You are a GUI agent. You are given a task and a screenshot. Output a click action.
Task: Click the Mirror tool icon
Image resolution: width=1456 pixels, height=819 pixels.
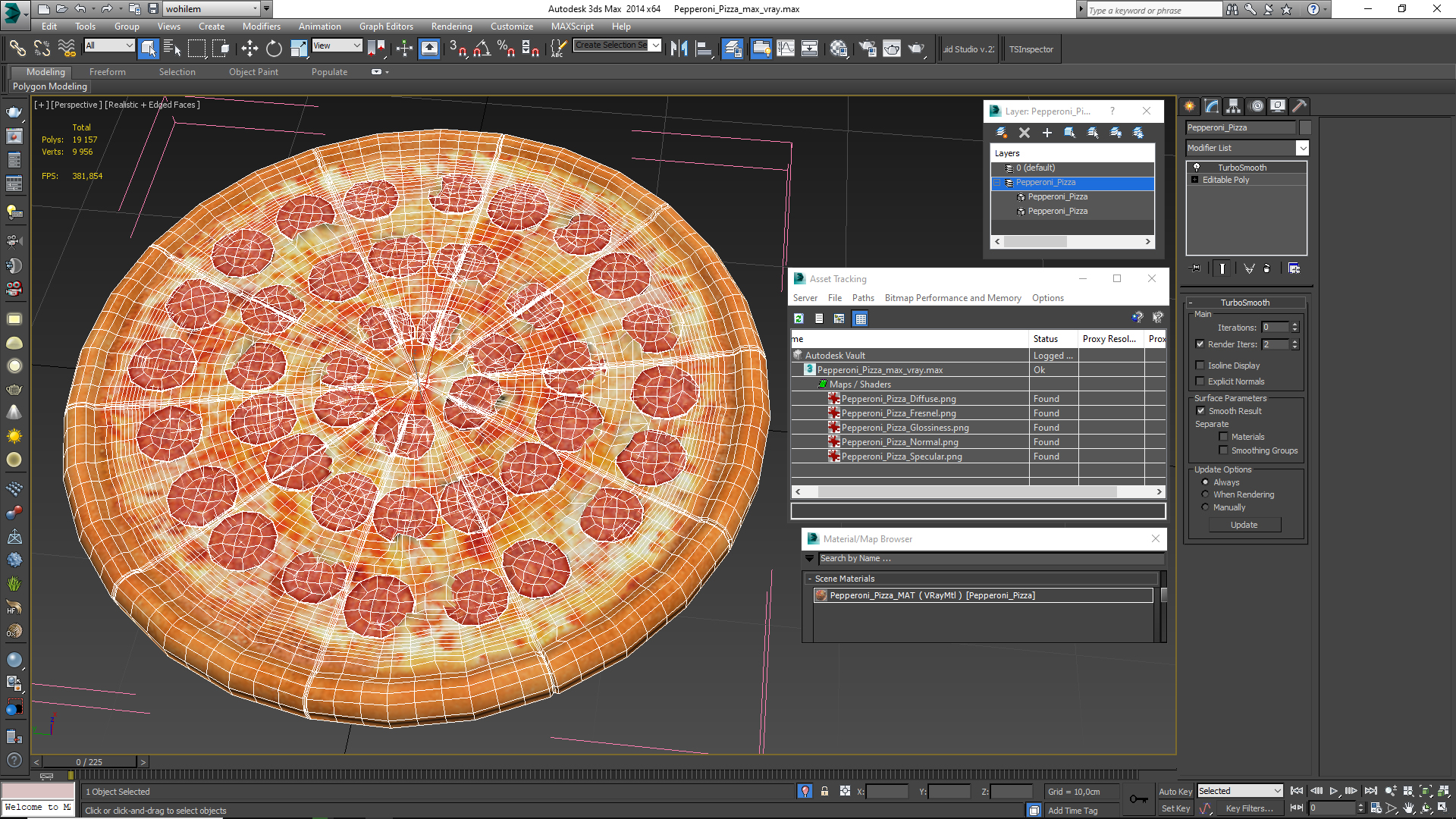[x=679, y=49]
